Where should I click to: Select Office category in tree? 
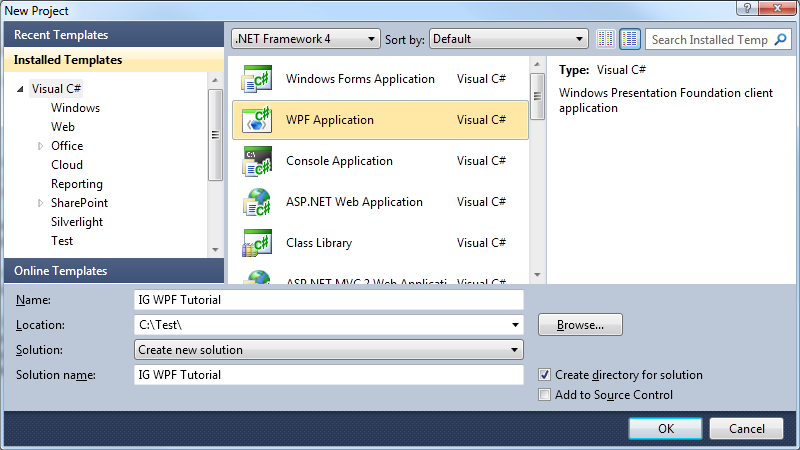[67, 146]
